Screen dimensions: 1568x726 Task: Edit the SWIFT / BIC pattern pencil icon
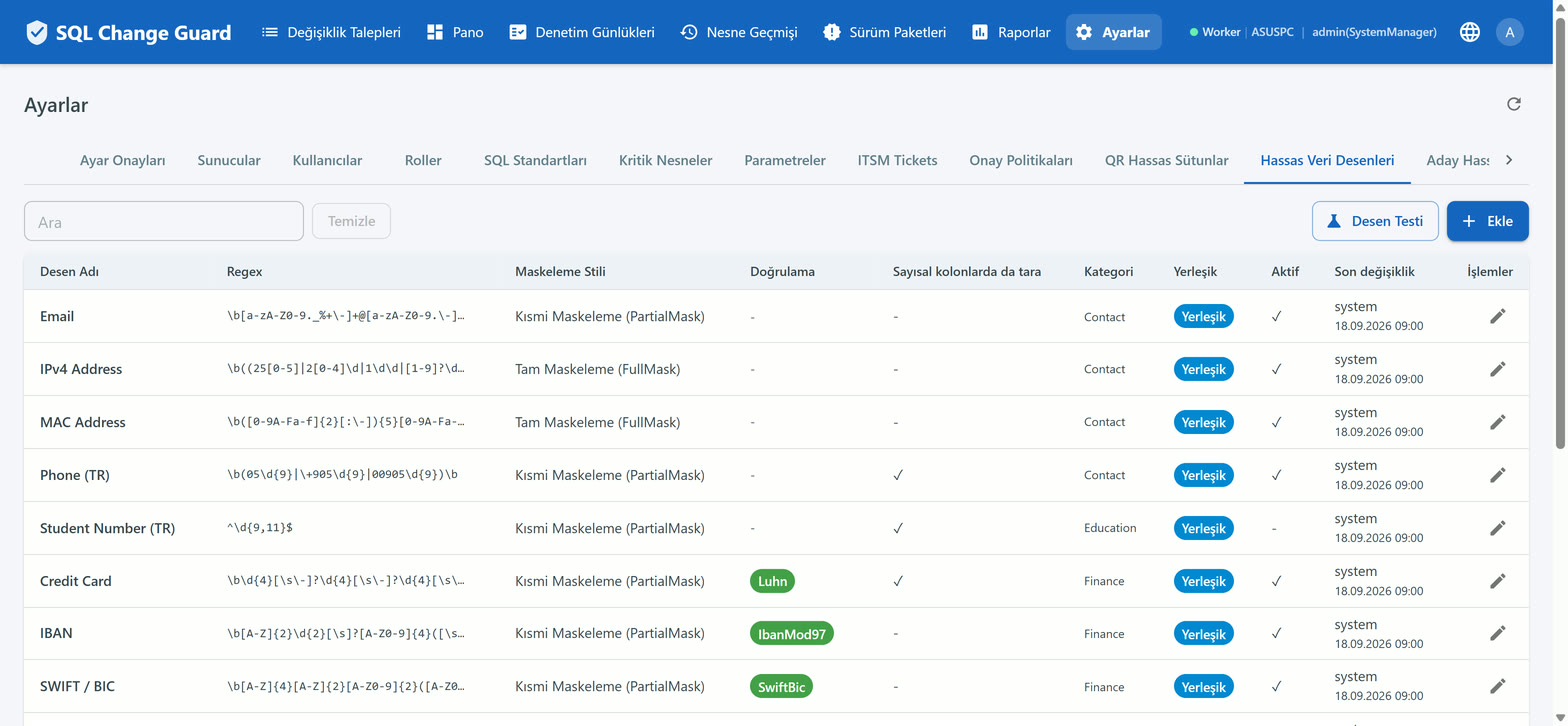pyautogui.click(x=1497, y=686)
